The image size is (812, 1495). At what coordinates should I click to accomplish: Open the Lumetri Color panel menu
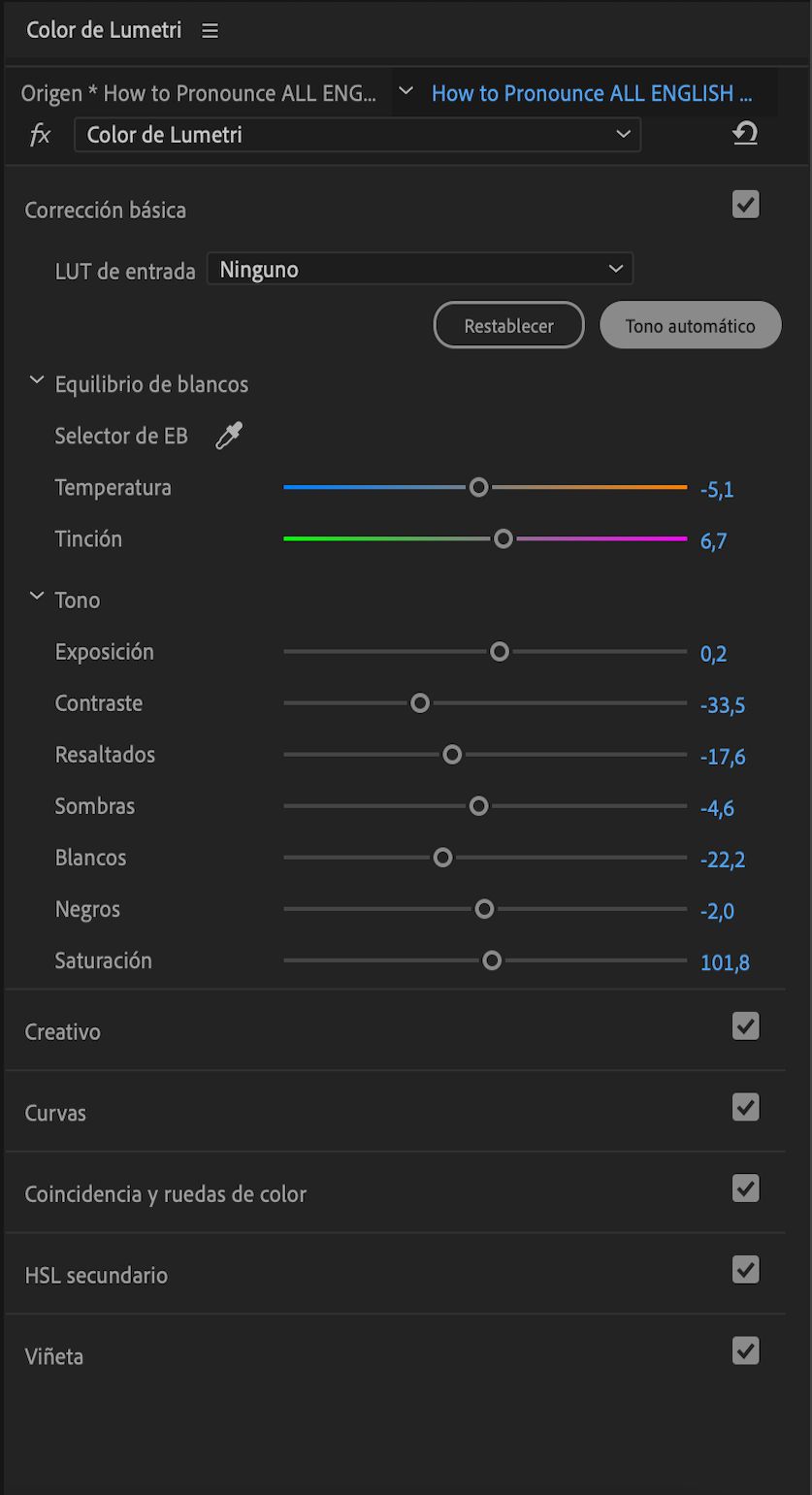coord(210,30)
